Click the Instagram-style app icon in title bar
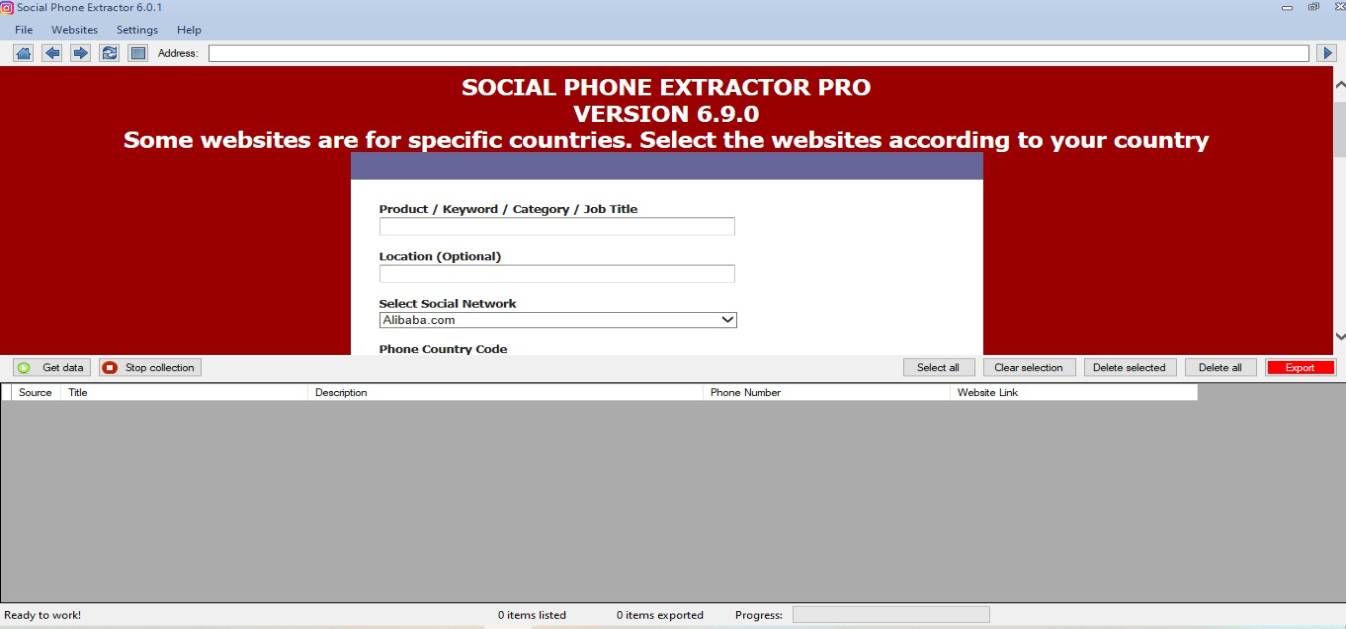 (x=7, y=7)
